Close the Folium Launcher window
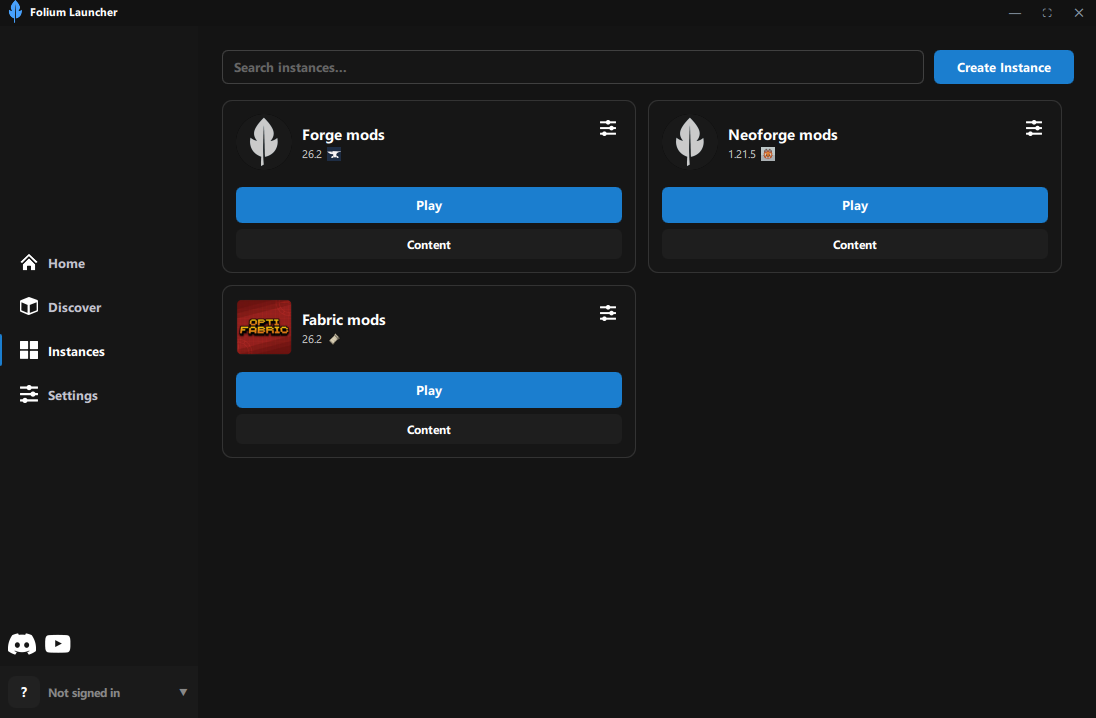Image resolution: width=1096 pixels, height=718 pixels. (x=1079, y=13)
